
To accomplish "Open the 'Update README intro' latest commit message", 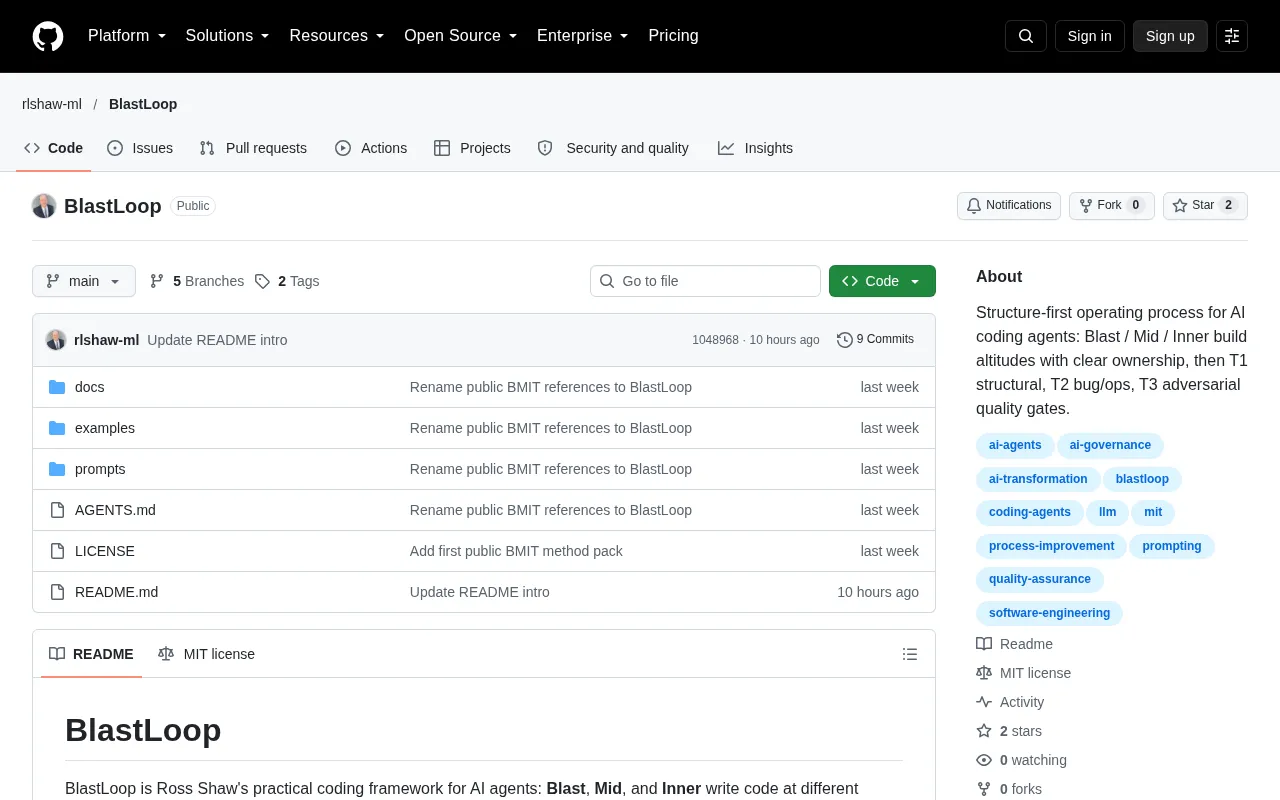I will [217, 340].
